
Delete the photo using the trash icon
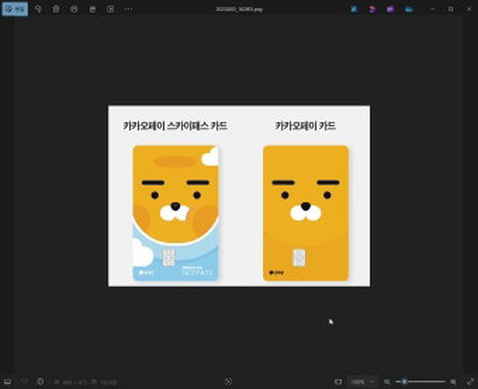tap(56, 9)
